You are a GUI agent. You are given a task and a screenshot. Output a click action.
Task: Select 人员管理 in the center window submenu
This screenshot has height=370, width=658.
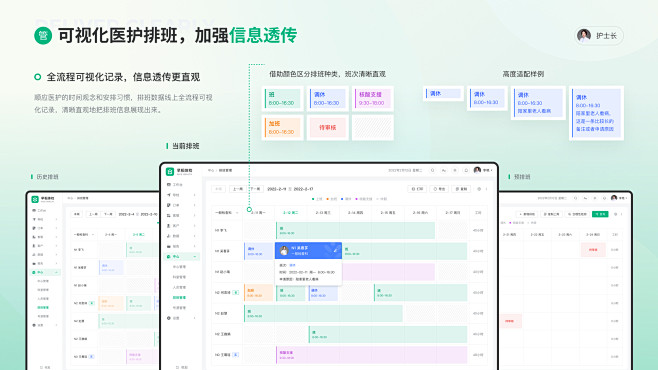[x=179, y=287]
